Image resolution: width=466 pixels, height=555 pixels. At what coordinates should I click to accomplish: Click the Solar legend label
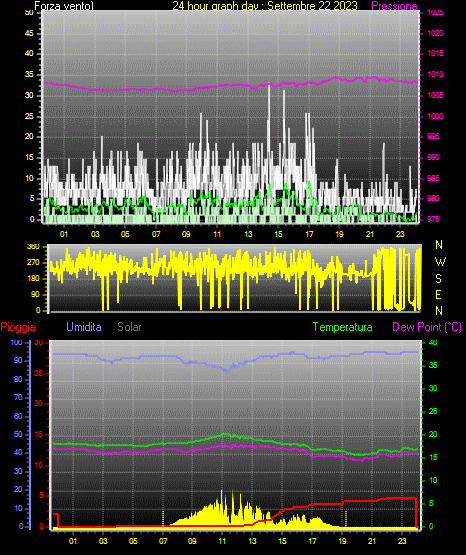[x=129, y=327]
